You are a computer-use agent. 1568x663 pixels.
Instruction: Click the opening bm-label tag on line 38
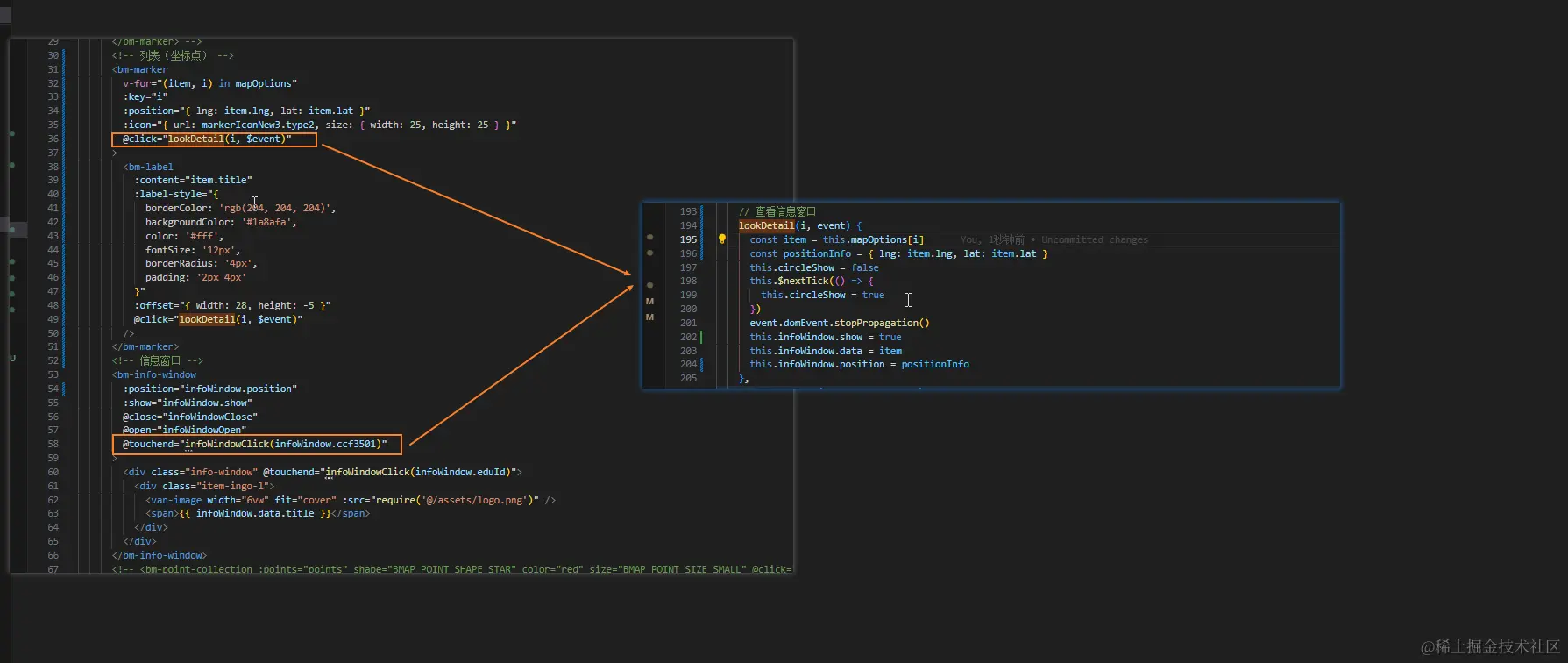(148, 167)
